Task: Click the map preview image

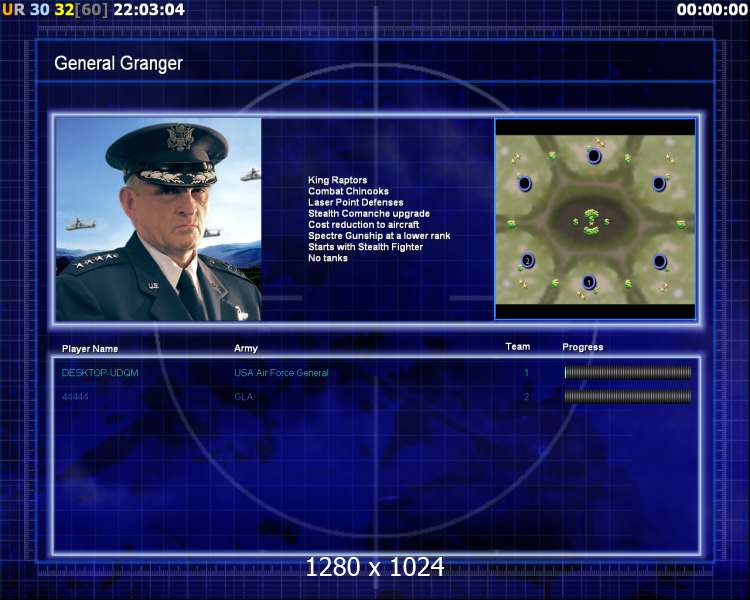Action: [595, 219]
